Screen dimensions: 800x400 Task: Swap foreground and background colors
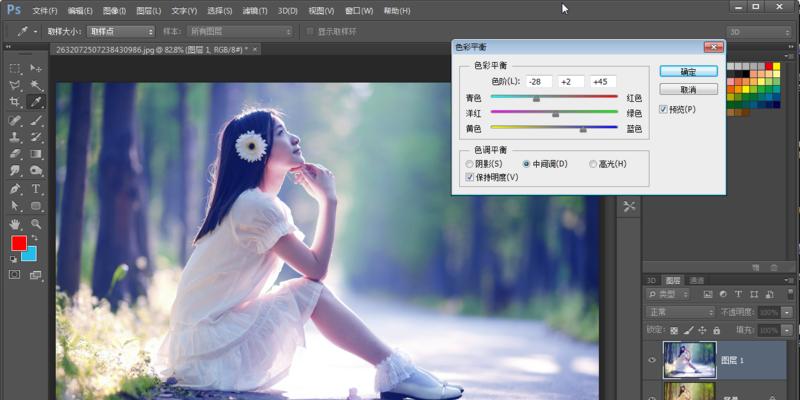click(34, 238)
